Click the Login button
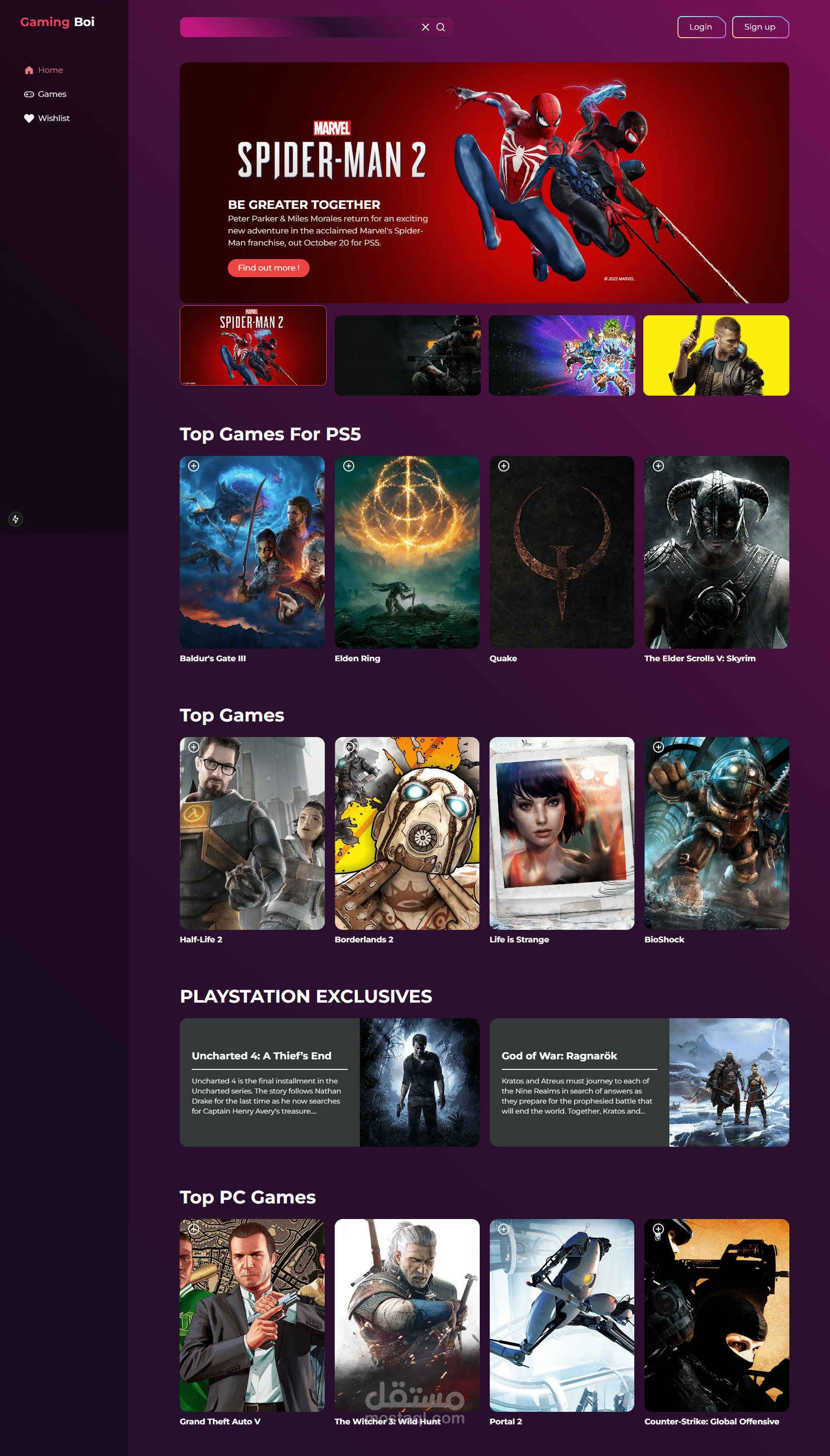Screen dimensions: 830x1456 point(701,27)
